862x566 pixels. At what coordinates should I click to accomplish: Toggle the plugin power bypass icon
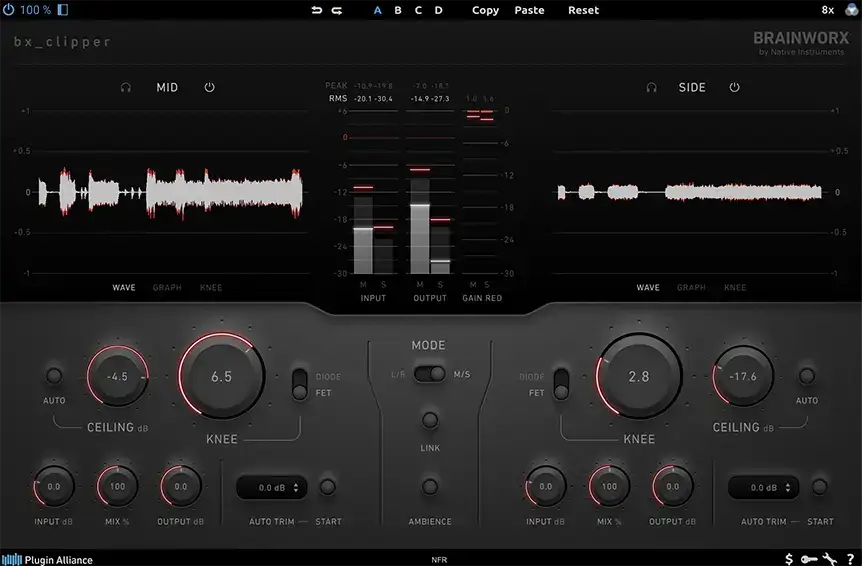(x=9, y=10)
